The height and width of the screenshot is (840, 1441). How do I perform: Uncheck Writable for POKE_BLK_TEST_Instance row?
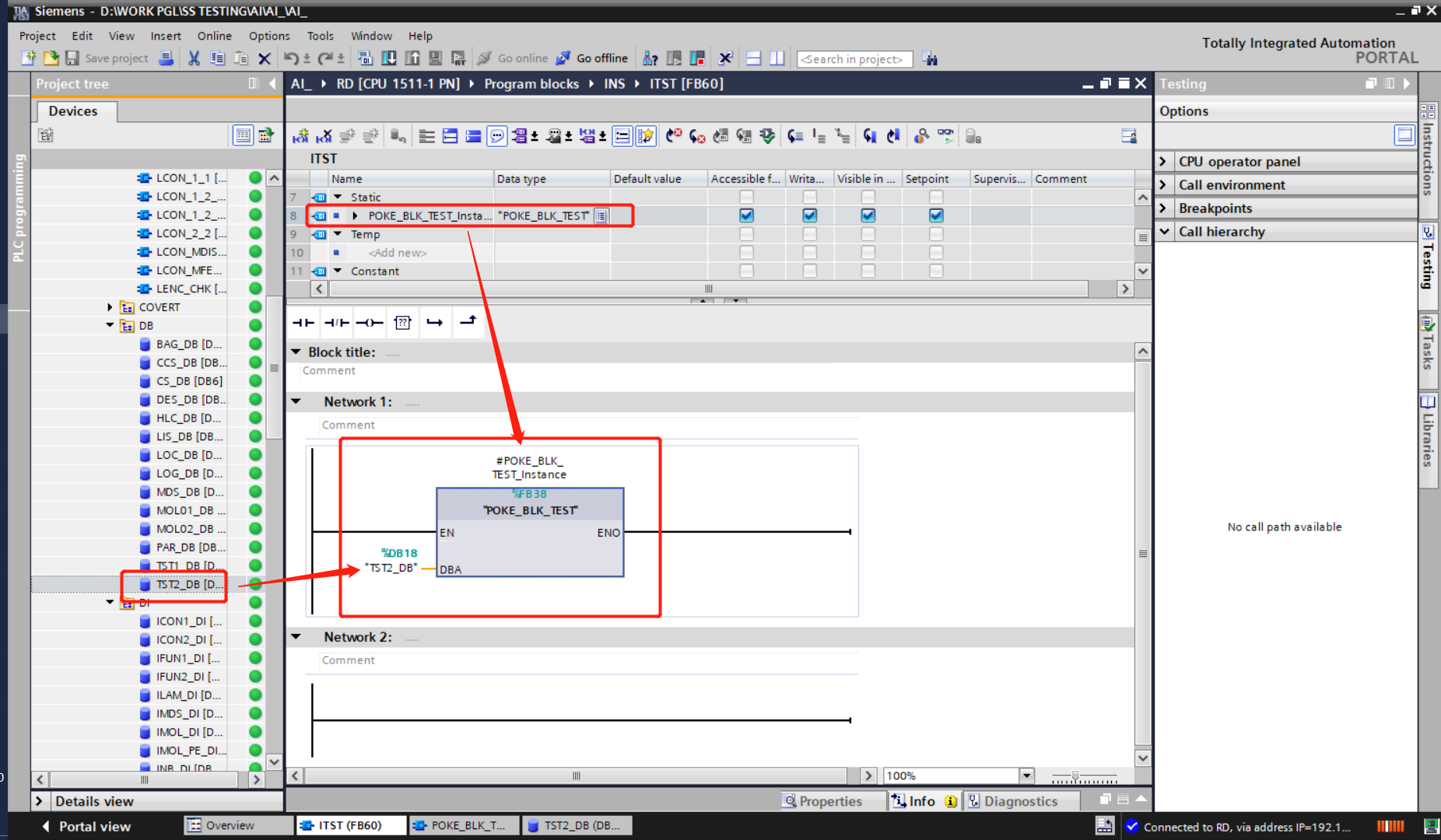pos(810,215)
